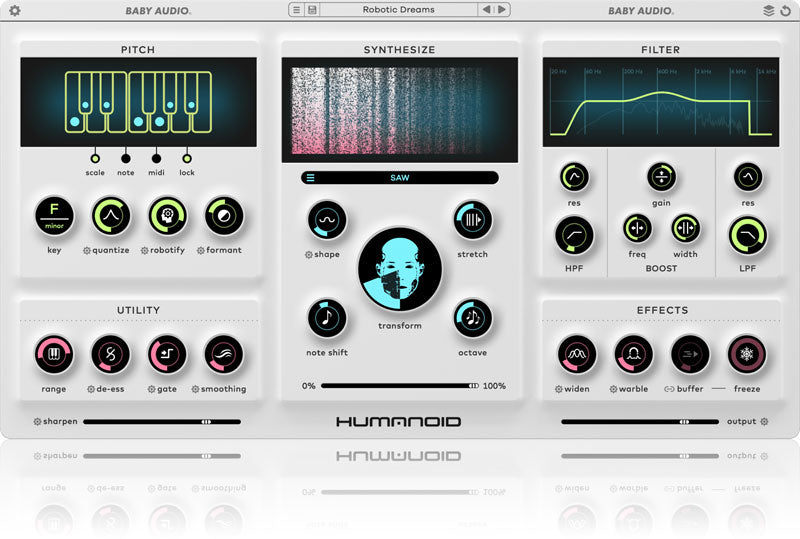Click the stretch knob
The height and width of the screenshot is (539, 800).
[x=472, y=220]
